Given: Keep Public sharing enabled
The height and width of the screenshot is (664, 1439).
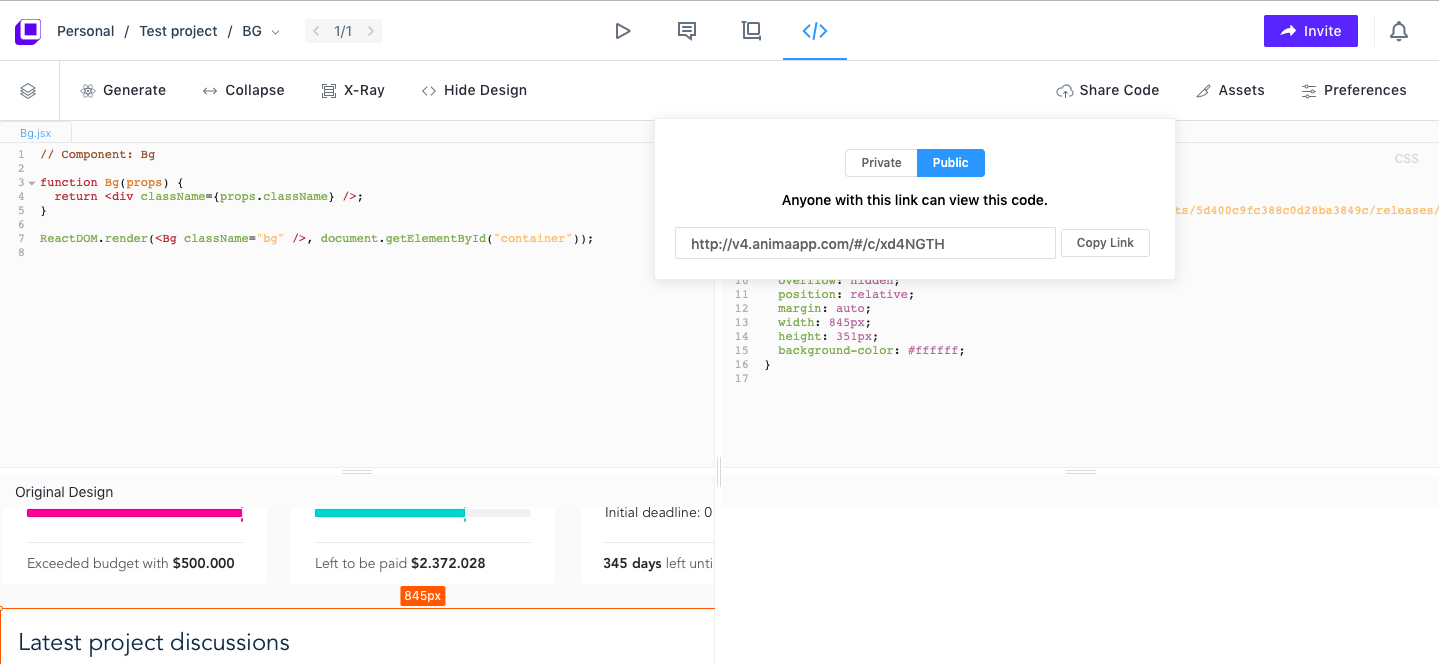Looking at the screenshot, I should (x=950, y=162).
